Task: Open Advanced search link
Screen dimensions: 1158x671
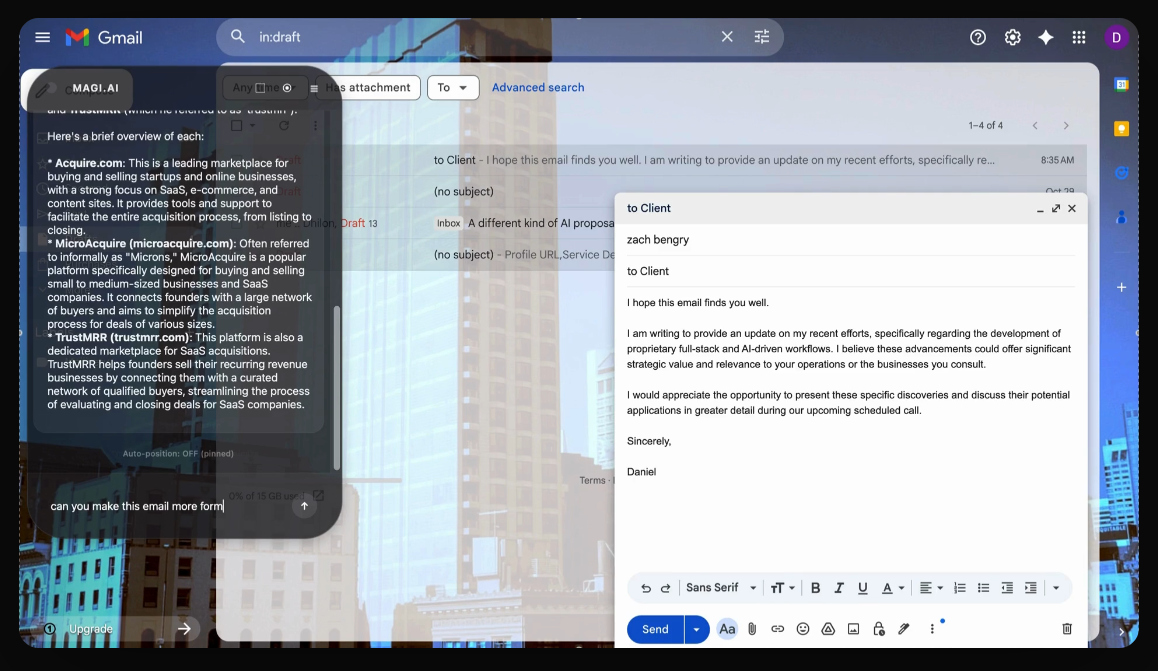Action: point(538,87)
